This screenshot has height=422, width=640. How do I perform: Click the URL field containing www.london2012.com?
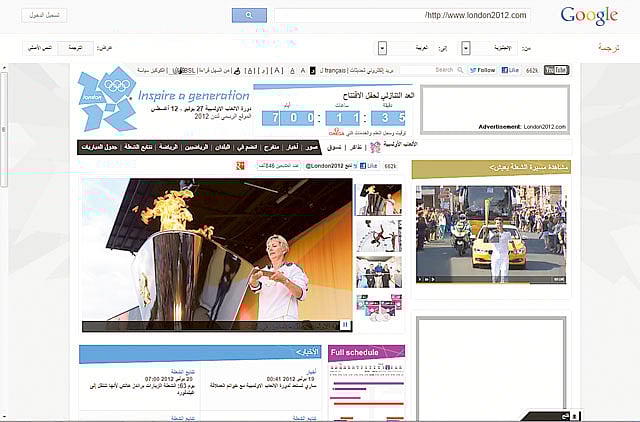401,15
